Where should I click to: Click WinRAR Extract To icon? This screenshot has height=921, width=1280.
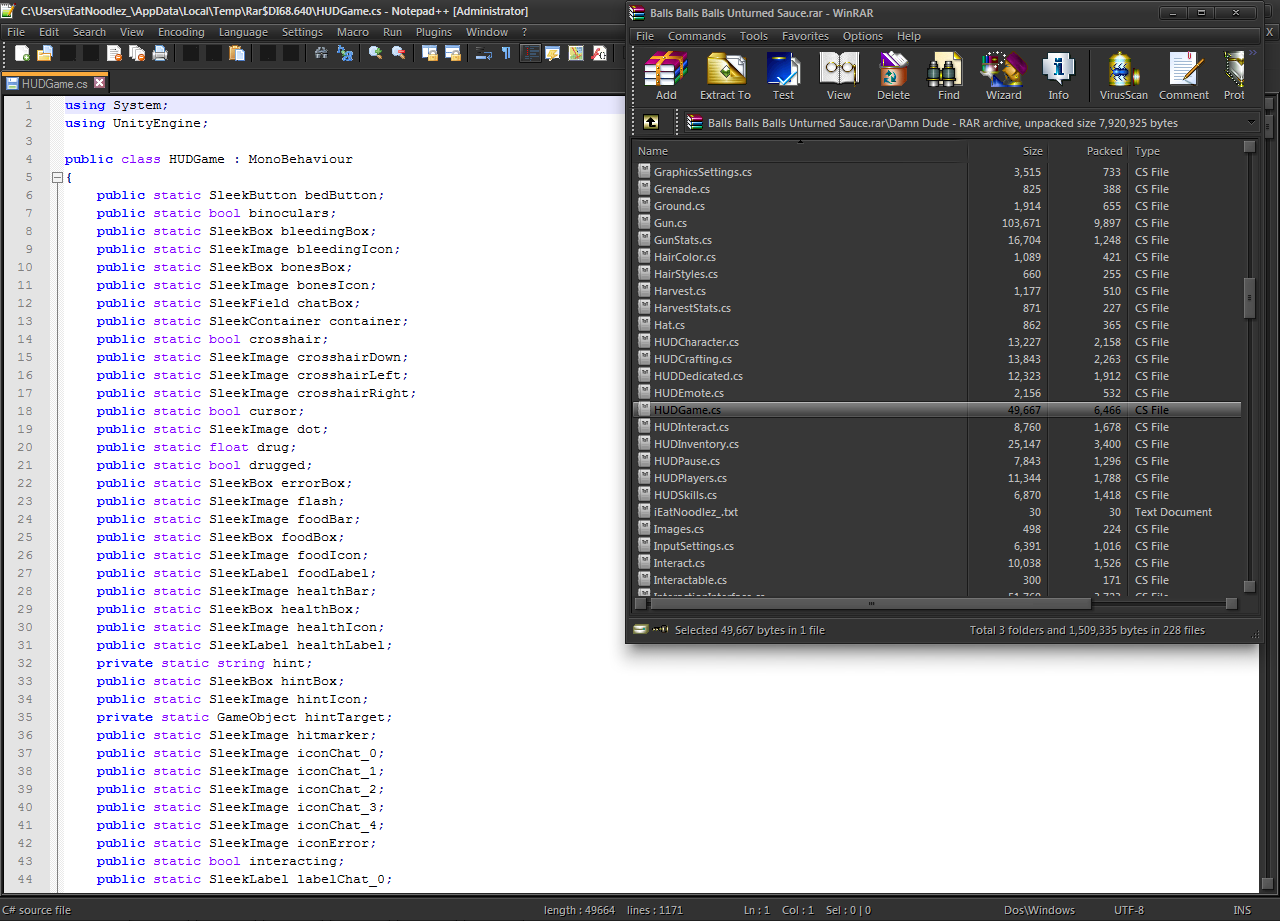[725, 76]
